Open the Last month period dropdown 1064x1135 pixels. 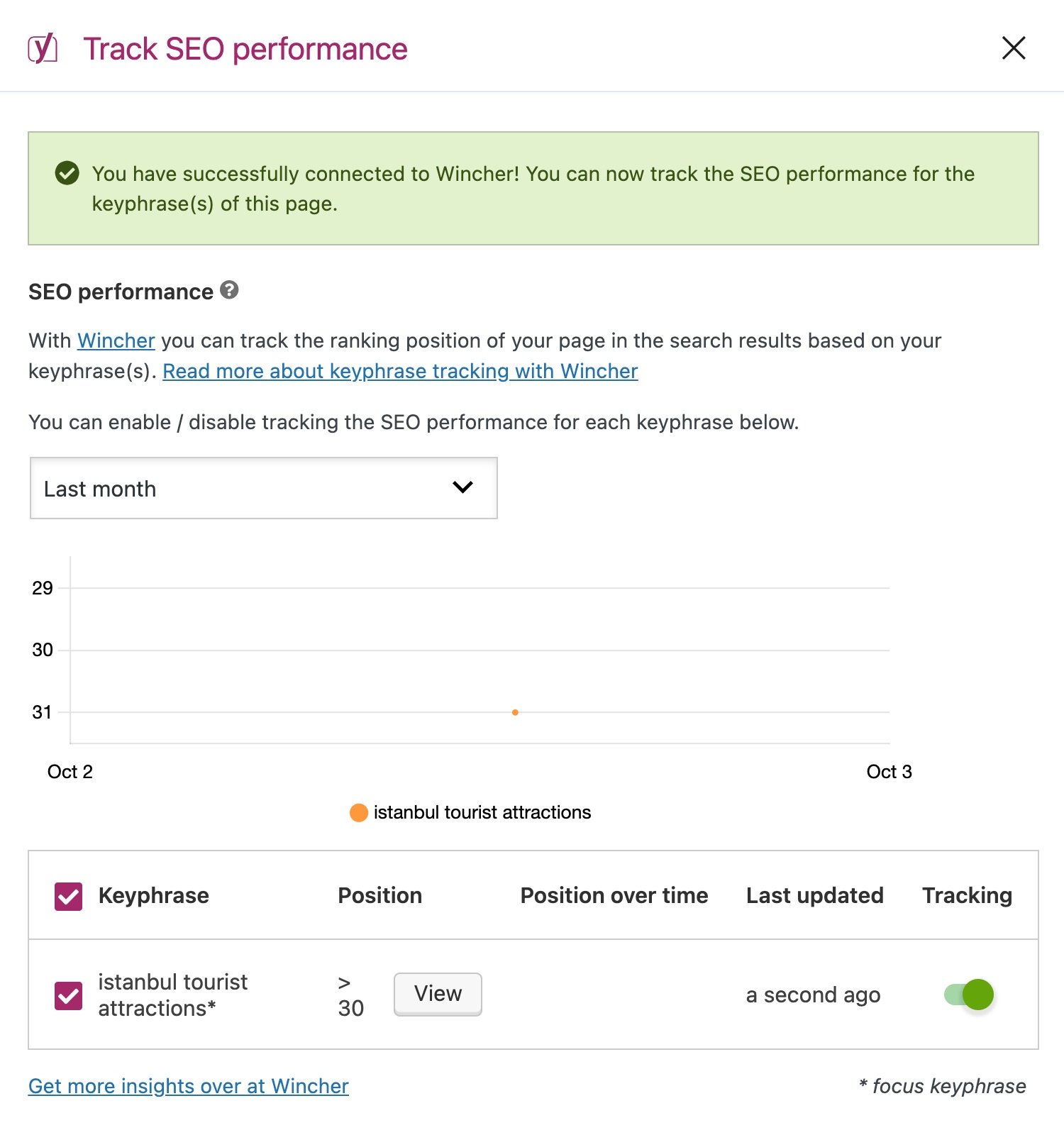pos(263,488)
